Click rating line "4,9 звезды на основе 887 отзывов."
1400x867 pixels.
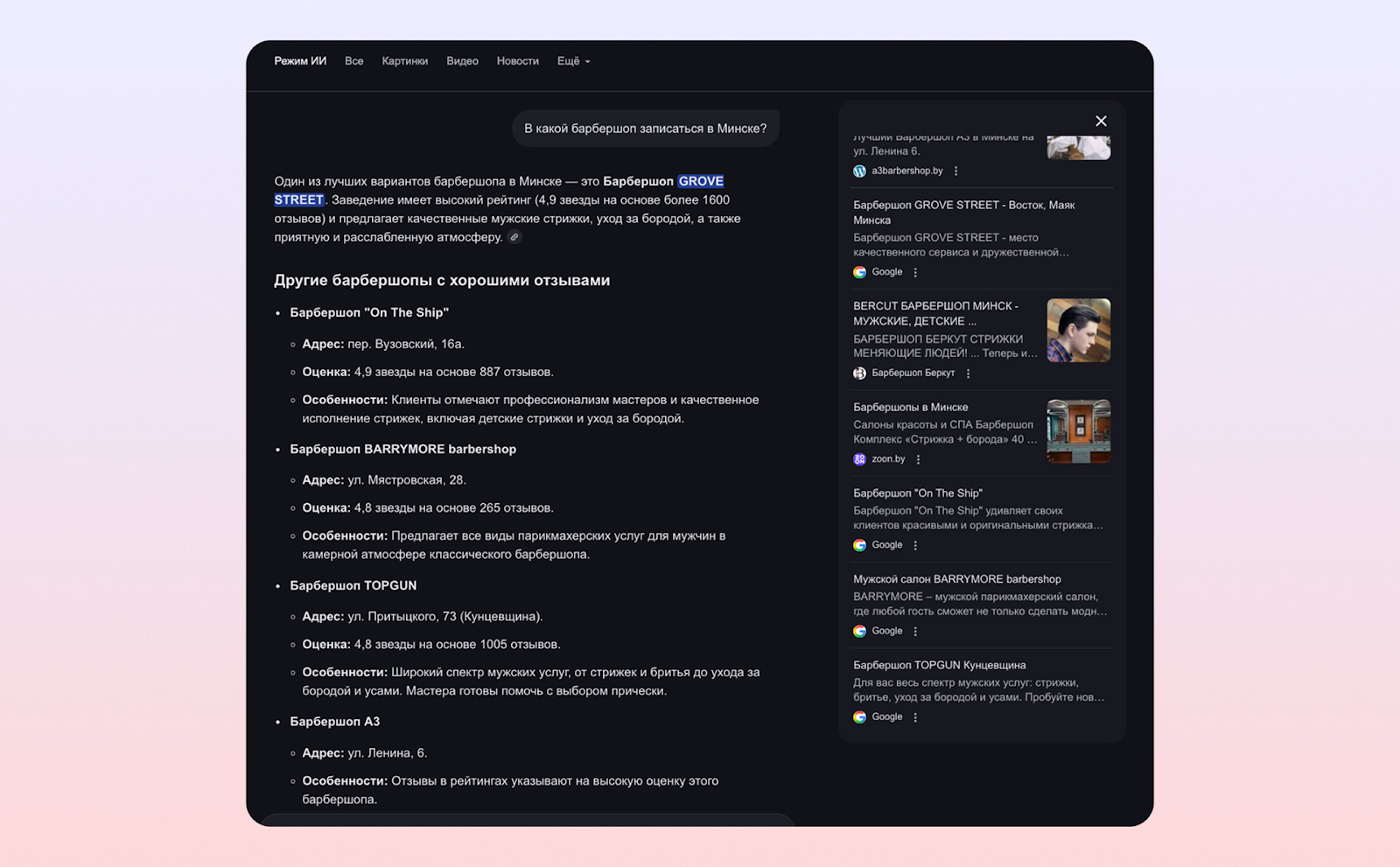click(454, 372)
